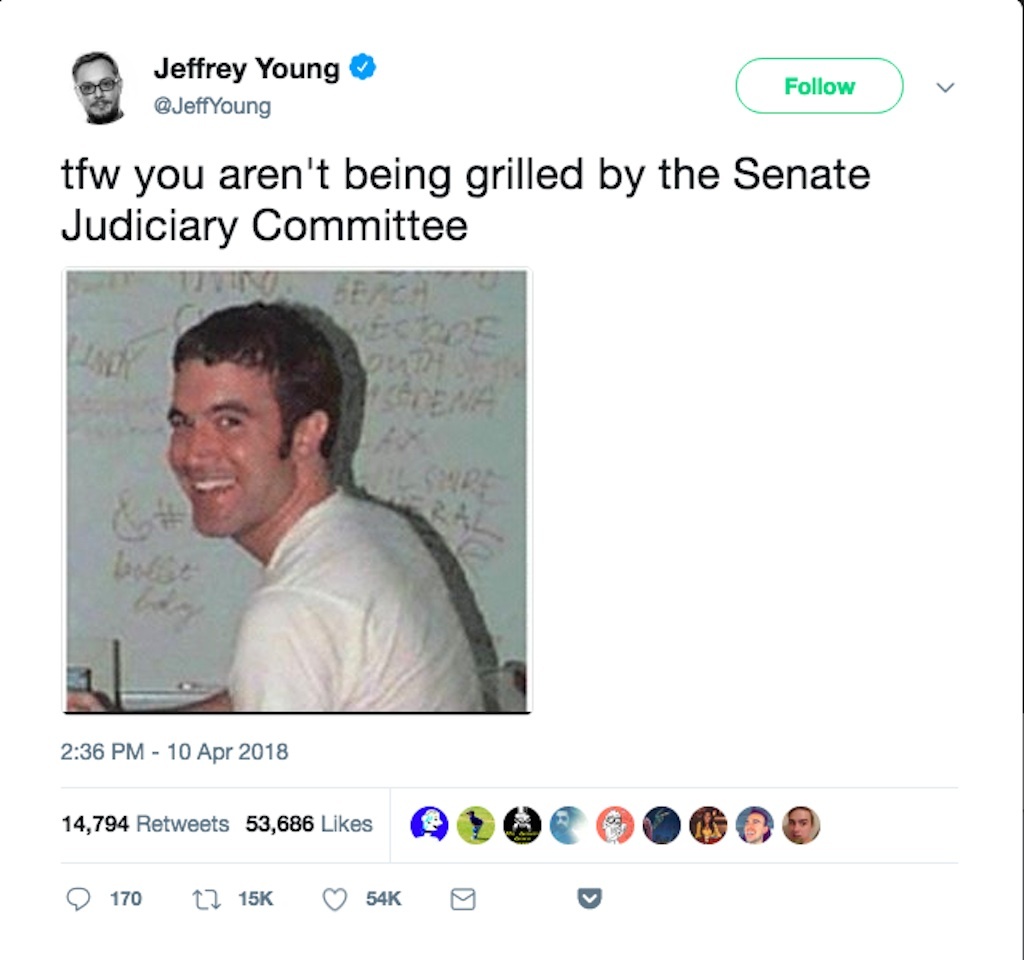
Task: Expand the tweet options chevron
Action: [945, 87]
